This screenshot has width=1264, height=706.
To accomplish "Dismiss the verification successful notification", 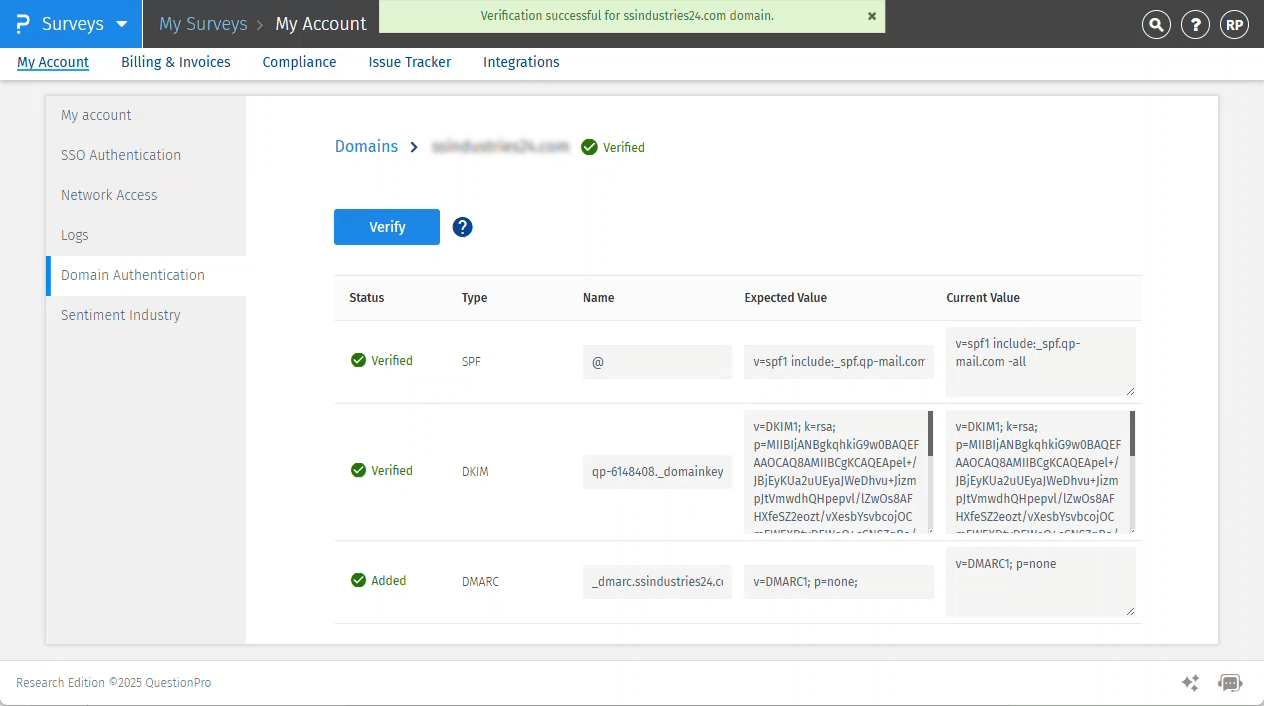I will pos(872,16).
